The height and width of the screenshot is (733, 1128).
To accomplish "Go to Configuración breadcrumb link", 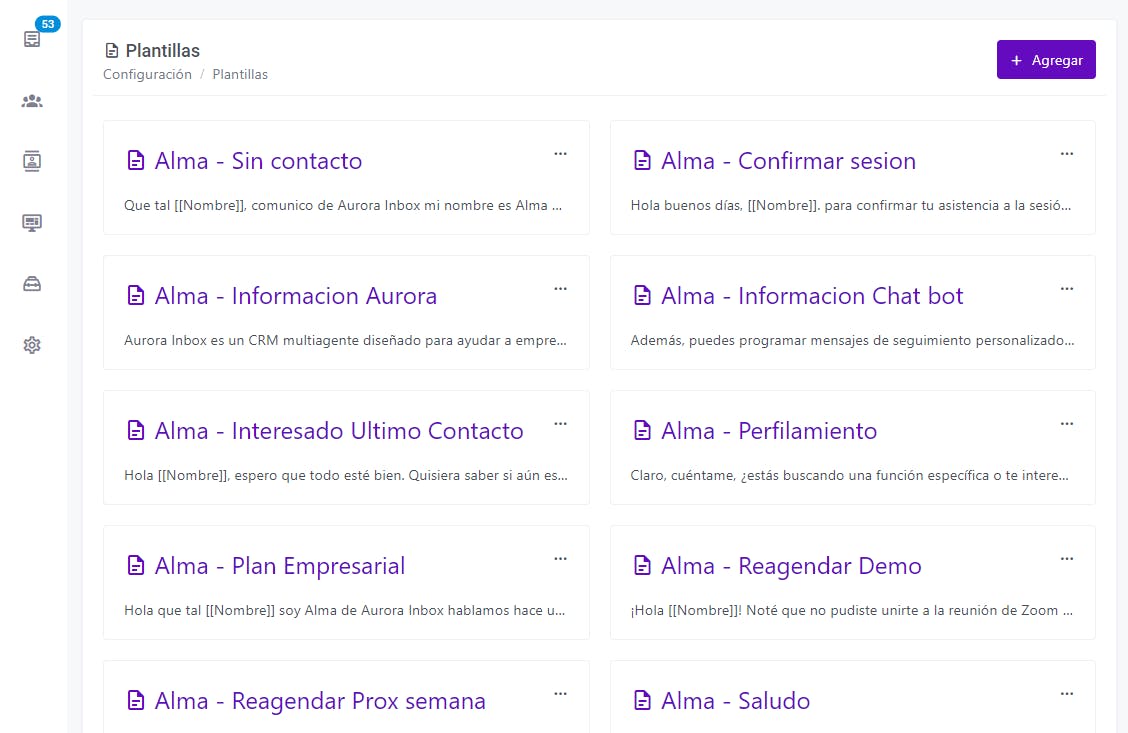I will pos(147,74).
